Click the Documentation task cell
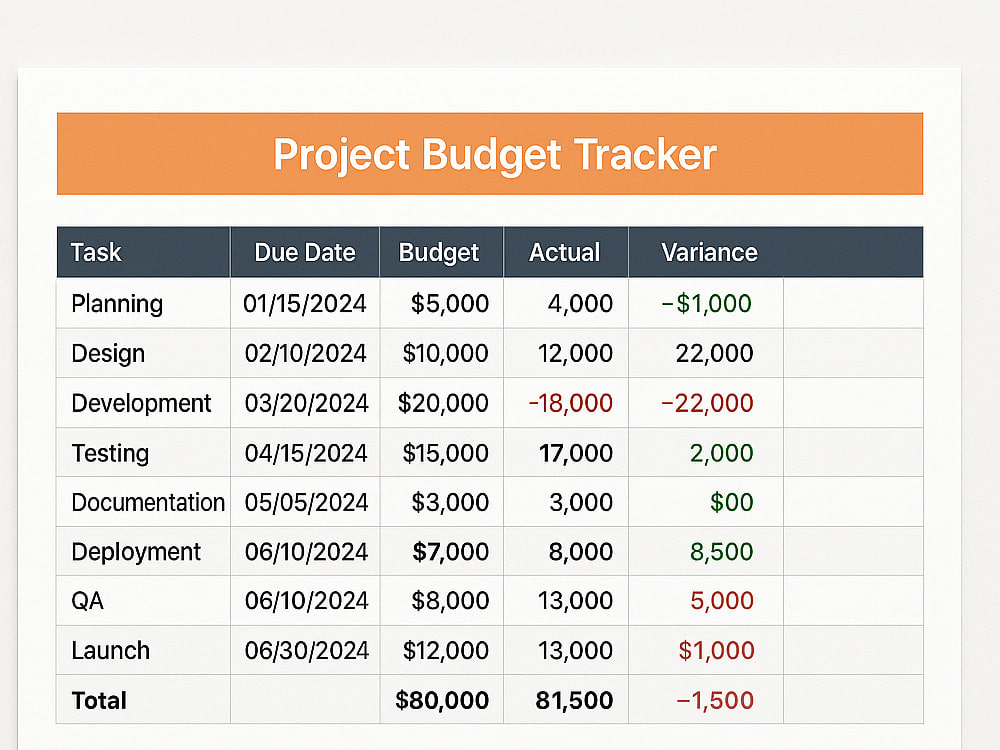This screenshot has width=1000, height=750. pos(143,502)
